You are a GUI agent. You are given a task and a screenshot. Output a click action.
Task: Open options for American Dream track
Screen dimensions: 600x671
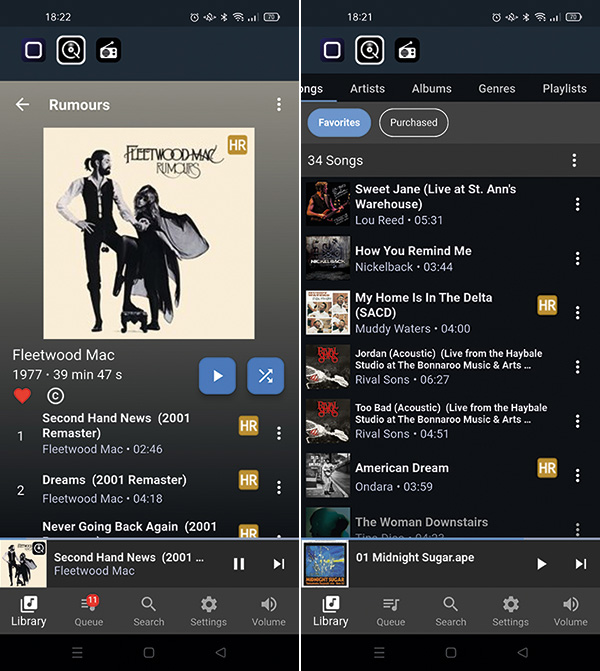[x=577, y=475]
